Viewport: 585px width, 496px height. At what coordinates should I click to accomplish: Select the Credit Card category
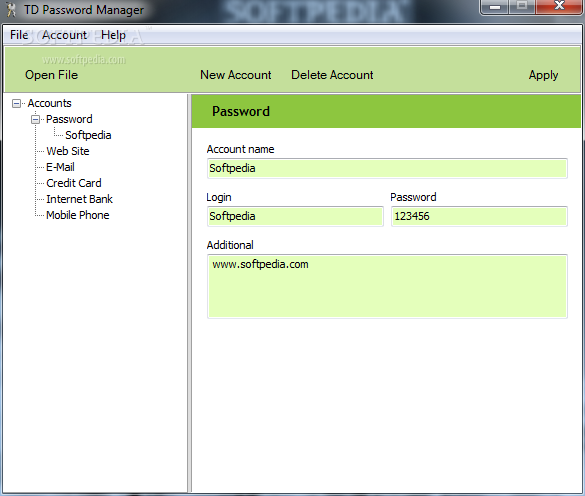pyautogui.click(x=74, y=183)
